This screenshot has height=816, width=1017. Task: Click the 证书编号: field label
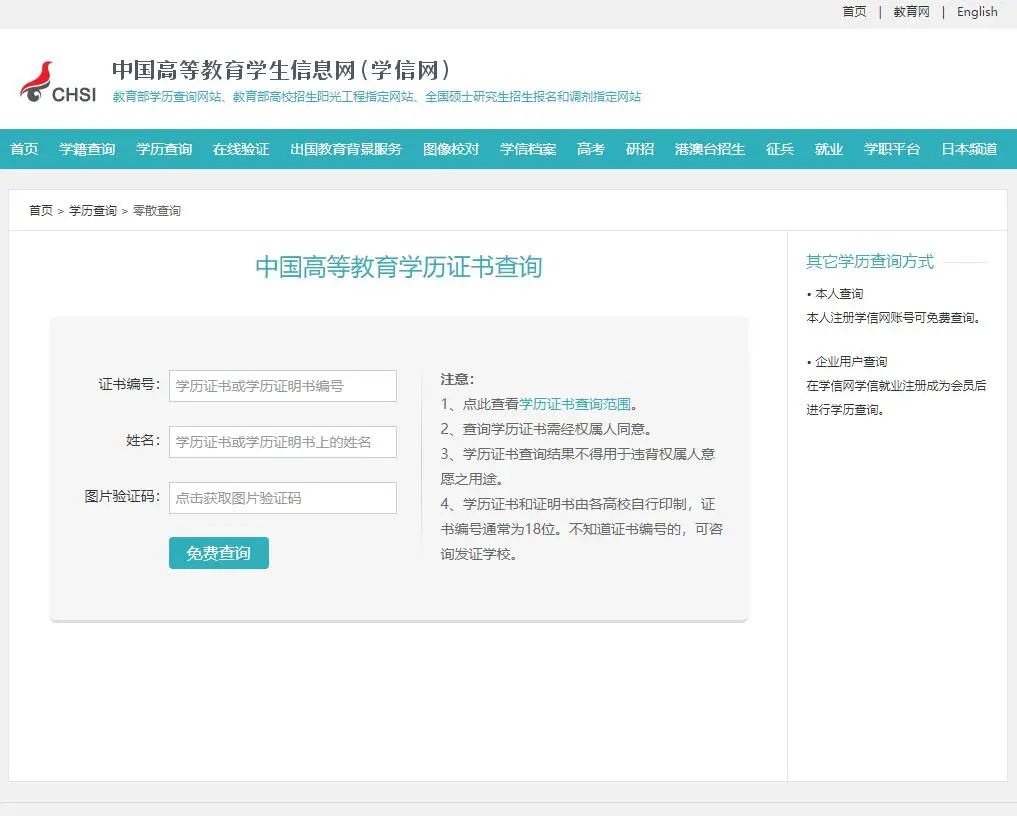point(129,385)
